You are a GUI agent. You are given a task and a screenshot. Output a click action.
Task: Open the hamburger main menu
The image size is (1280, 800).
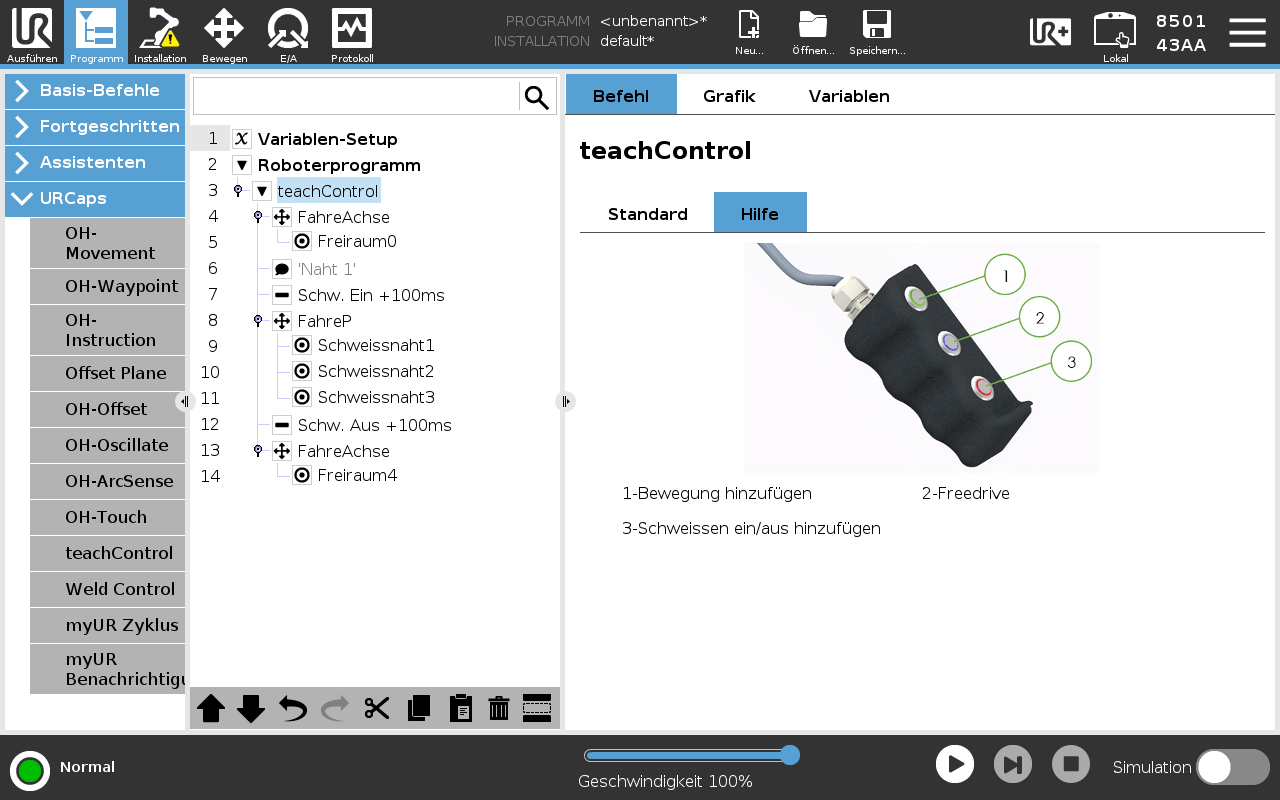pos(1247,32)
